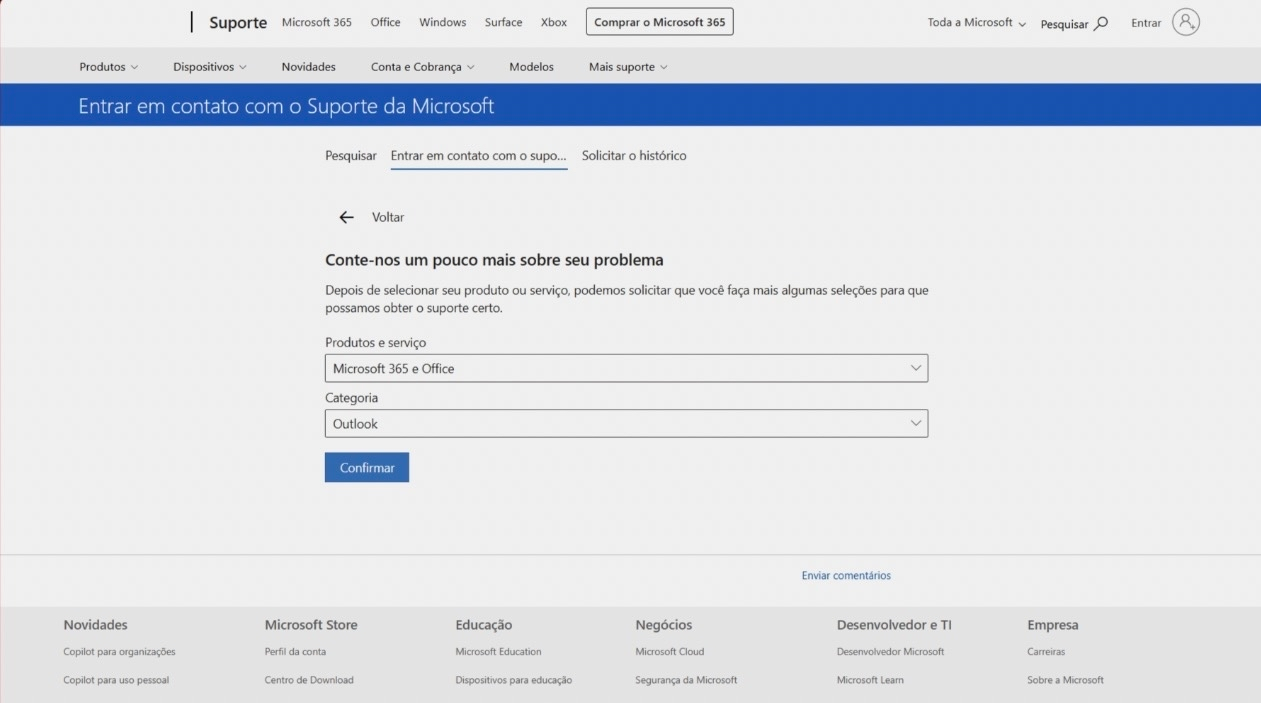The height and width of the screenshot is (703, 1261).
Task: Go to Xbox in top bar
Action: [x=554, y=22]
